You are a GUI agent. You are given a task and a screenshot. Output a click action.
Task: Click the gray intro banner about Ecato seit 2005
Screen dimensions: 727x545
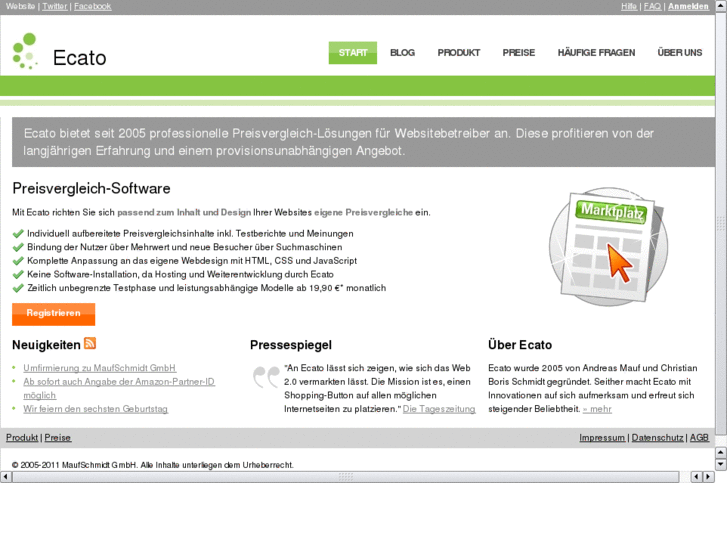pyautogui.click(x=364, y=142)
